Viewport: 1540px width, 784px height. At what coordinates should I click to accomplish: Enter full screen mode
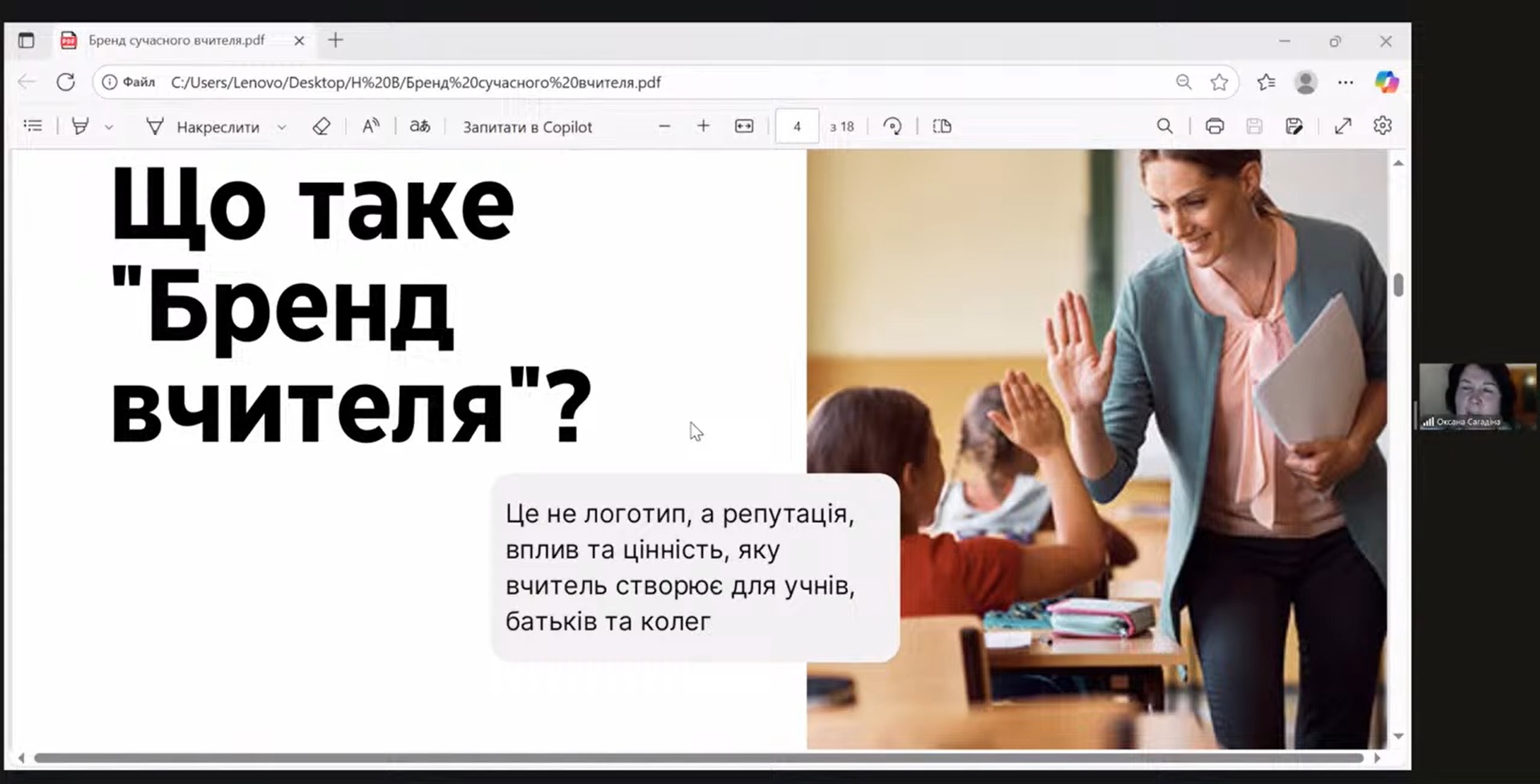tap(1343, 126)
